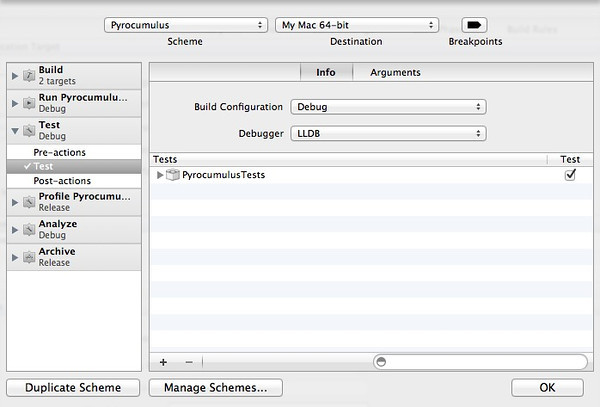Select the Archive Release row
600x407 pixels.
click(74, 257)
